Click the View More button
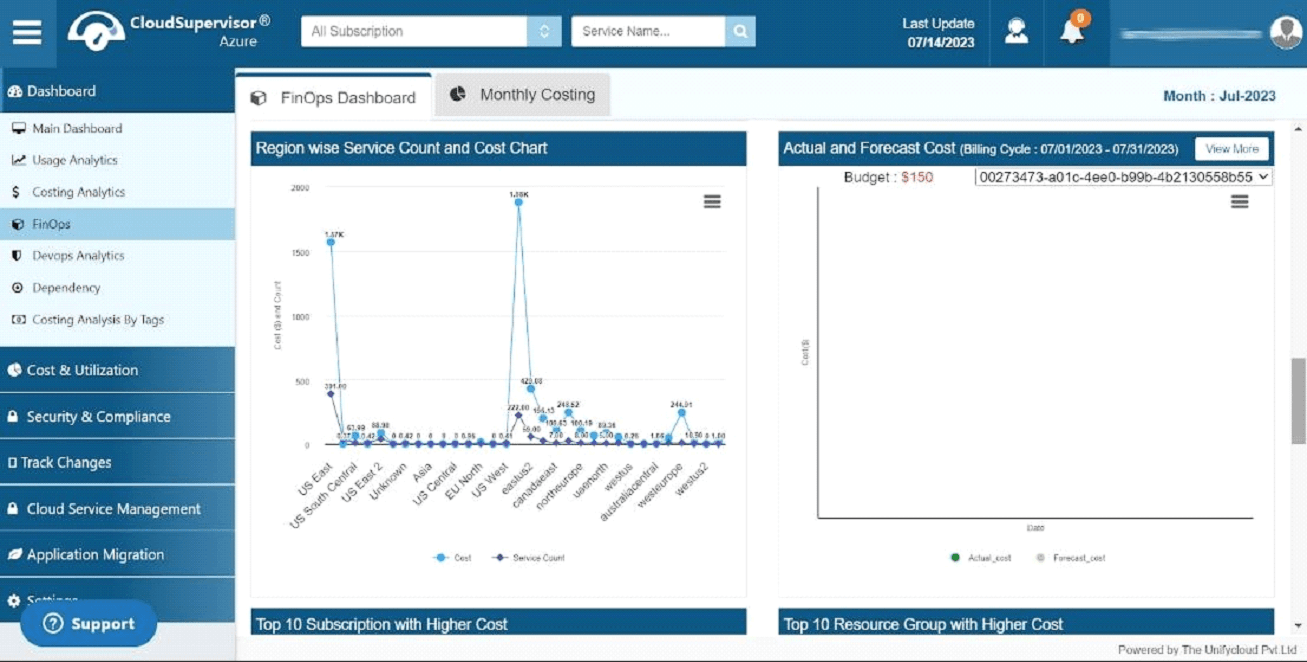 pyautogui.click(x=1232, y=149)
